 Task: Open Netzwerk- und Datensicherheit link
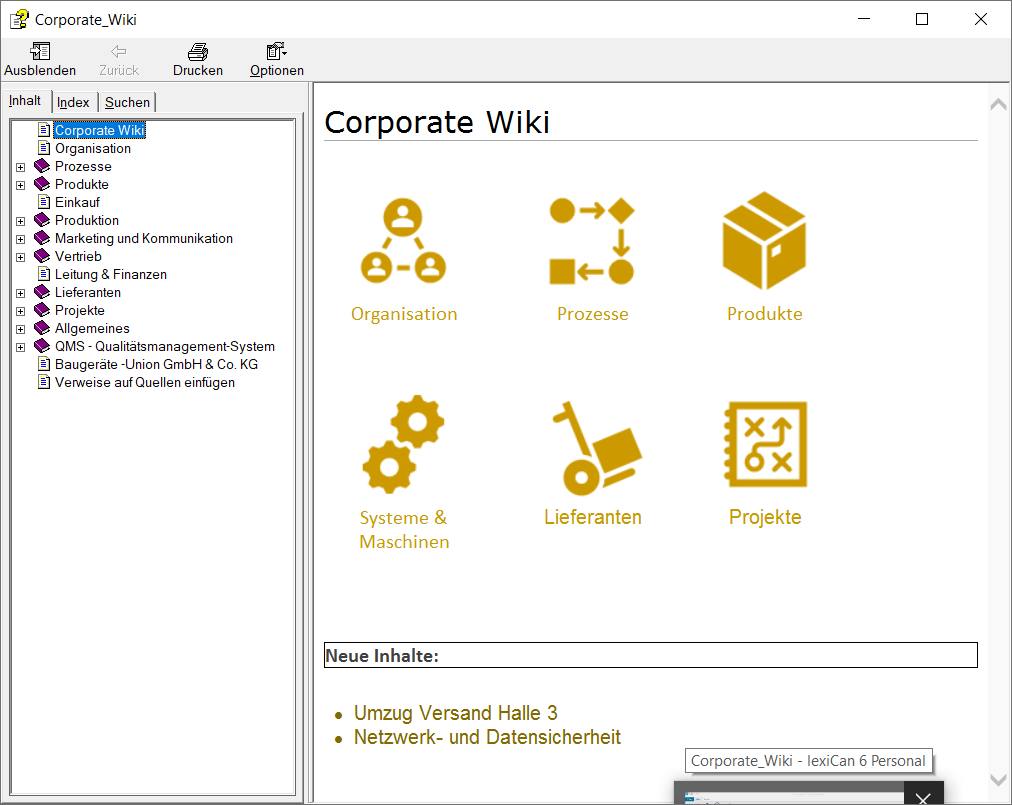pyautogui.click(x=487, y=737)
